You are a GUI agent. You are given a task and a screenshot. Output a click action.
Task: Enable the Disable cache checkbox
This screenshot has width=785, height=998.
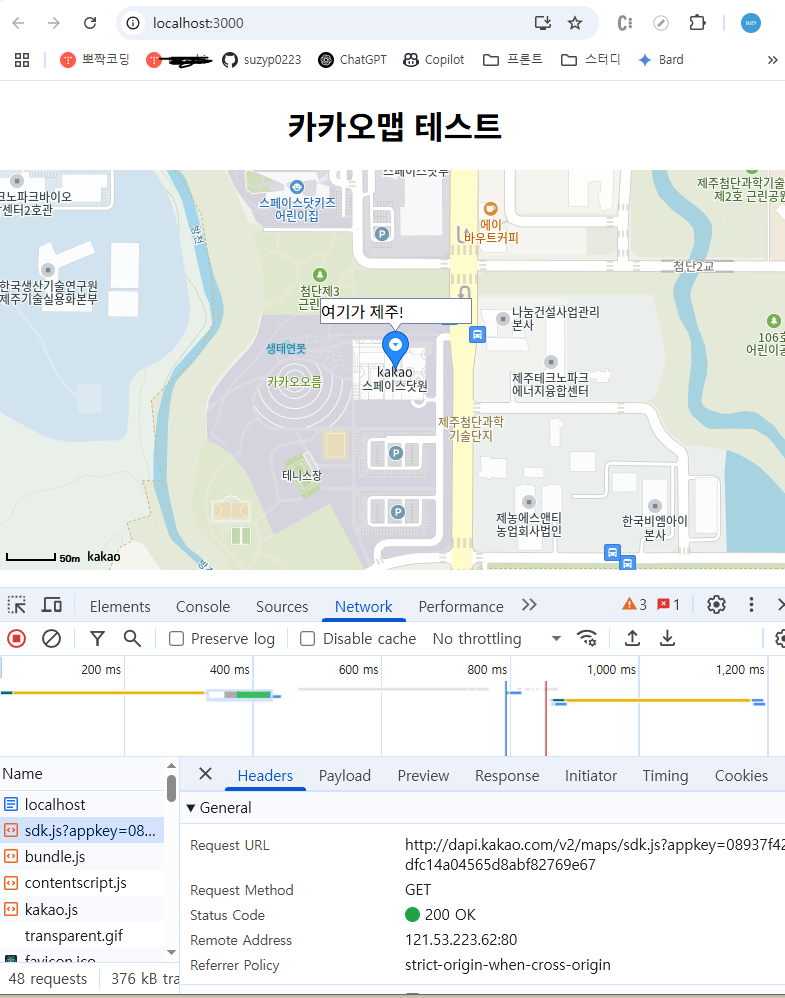(x=308, y=638)
